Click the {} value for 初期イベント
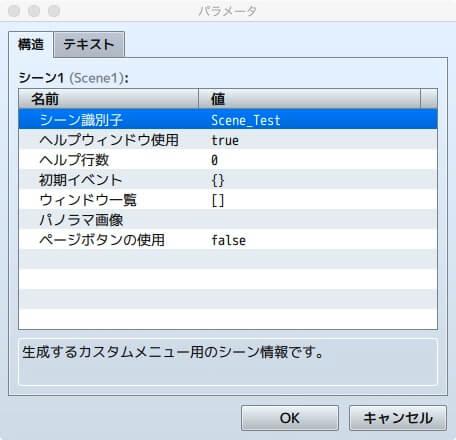The height and width of the screenshot is (440, 456). click(x=218, y=180)
